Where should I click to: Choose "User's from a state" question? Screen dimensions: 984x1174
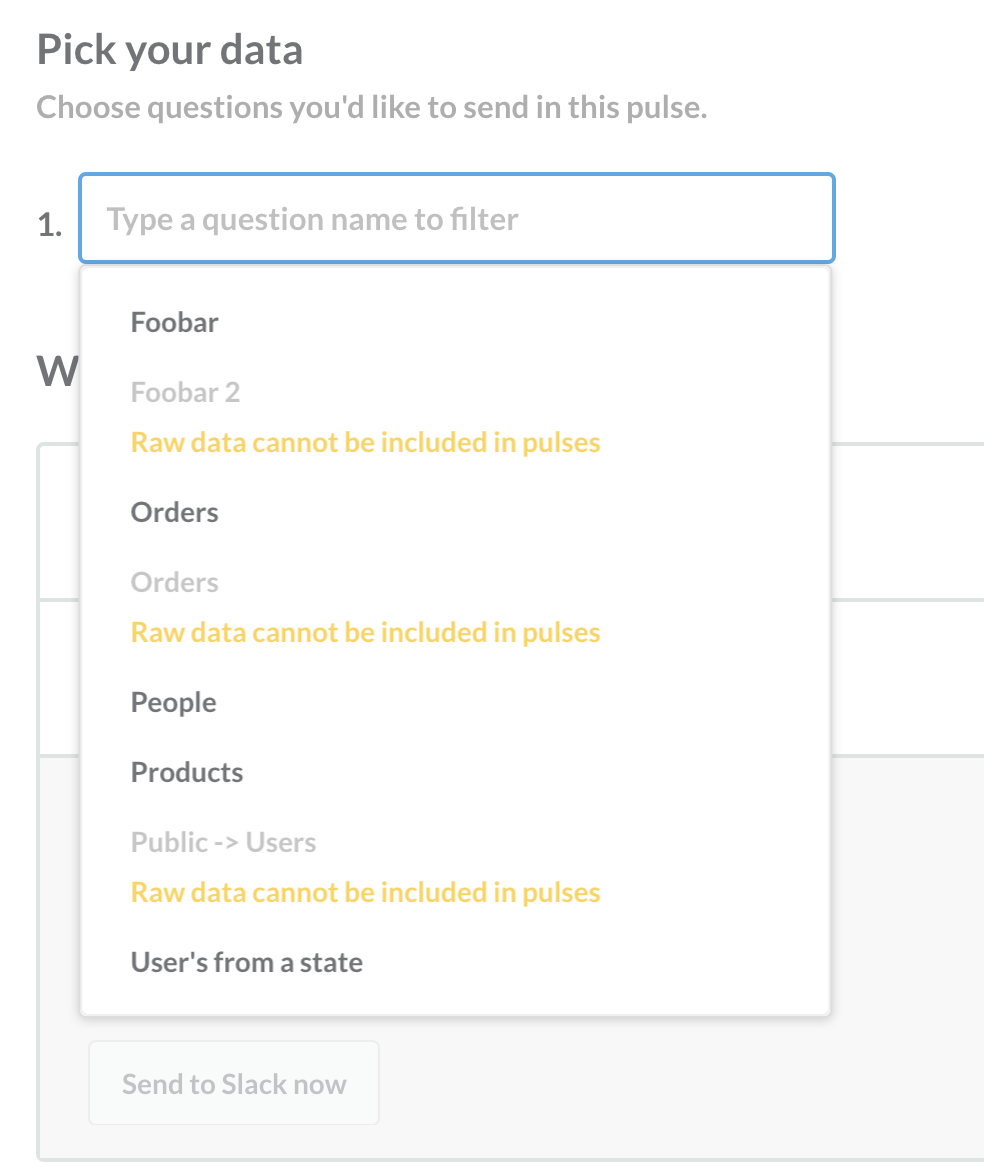click(246, 962)
